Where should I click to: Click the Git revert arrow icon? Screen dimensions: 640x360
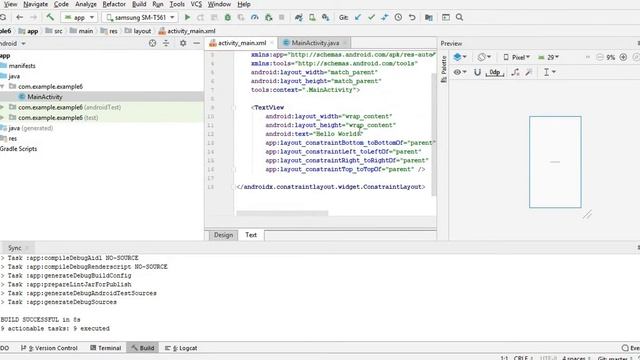tap(412, 17)
